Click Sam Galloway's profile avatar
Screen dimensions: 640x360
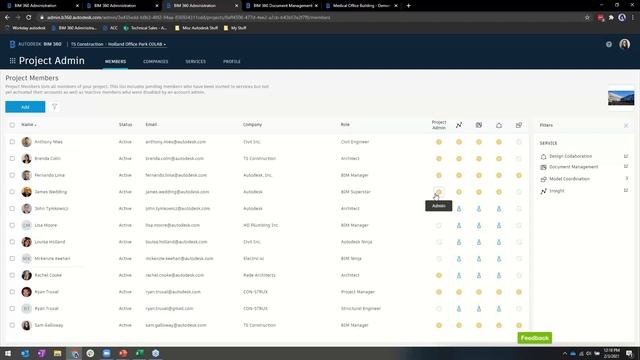coord(27,325)
